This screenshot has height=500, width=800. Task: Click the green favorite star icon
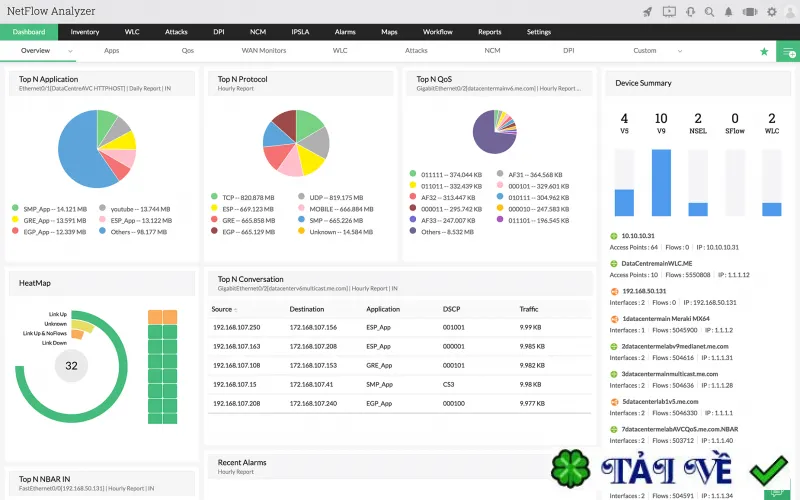pos(764,52)
